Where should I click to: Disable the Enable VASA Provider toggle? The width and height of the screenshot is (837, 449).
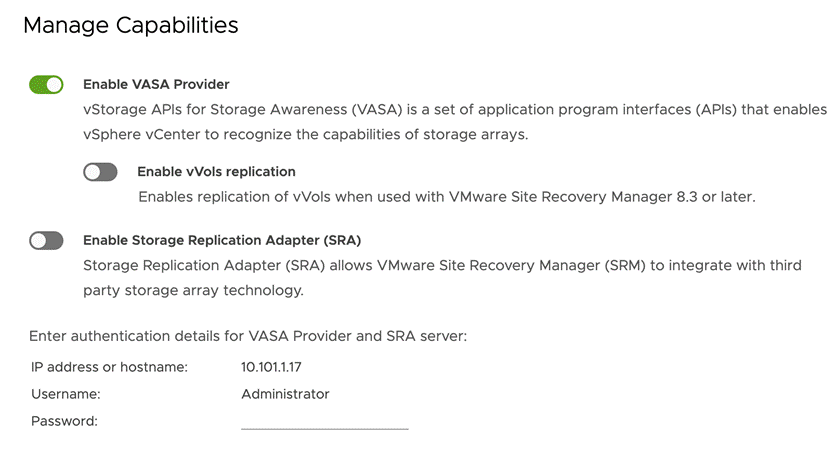46,84
